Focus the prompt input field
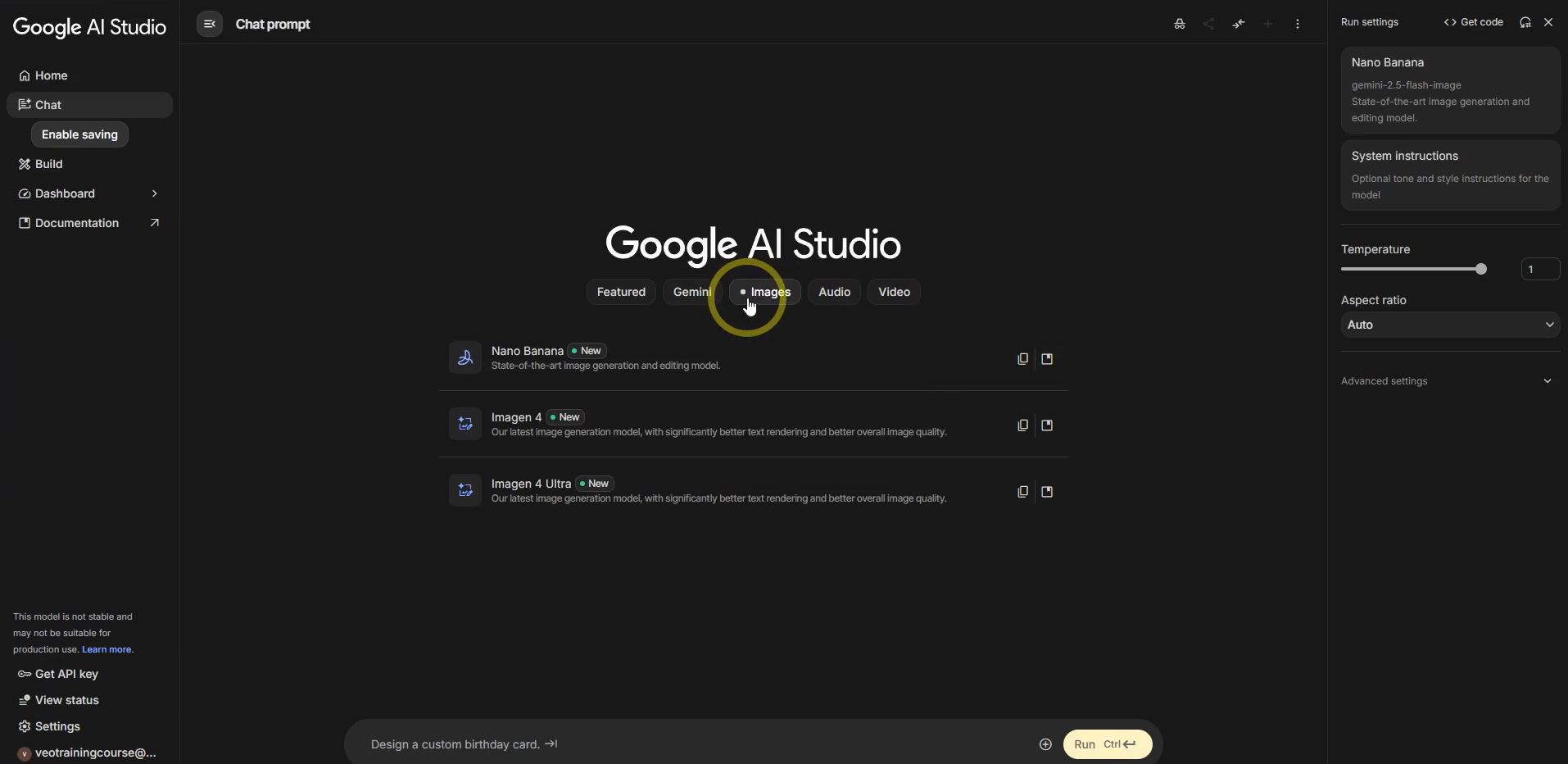1568x764 pixels. pos(696,744)
